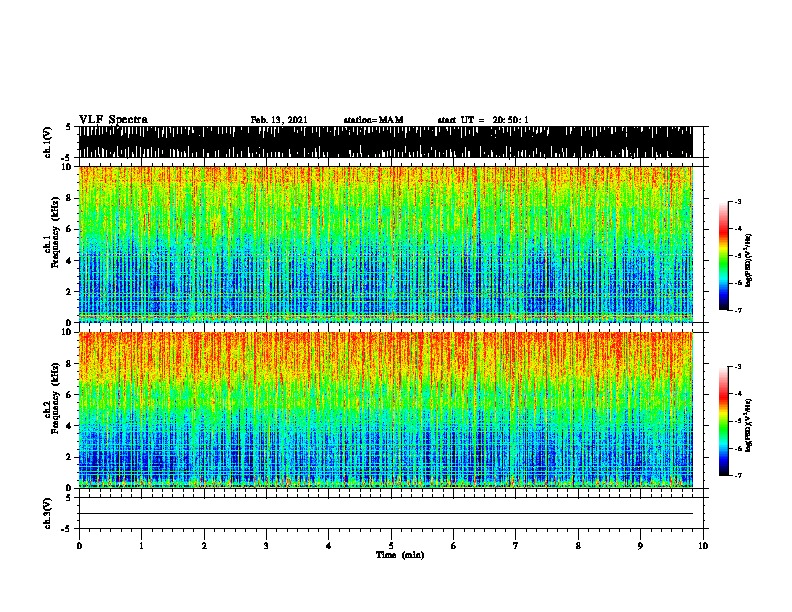Select the log(PSD) title beside ch.2 color scale

pyautogui.click(x=749, y=425)
